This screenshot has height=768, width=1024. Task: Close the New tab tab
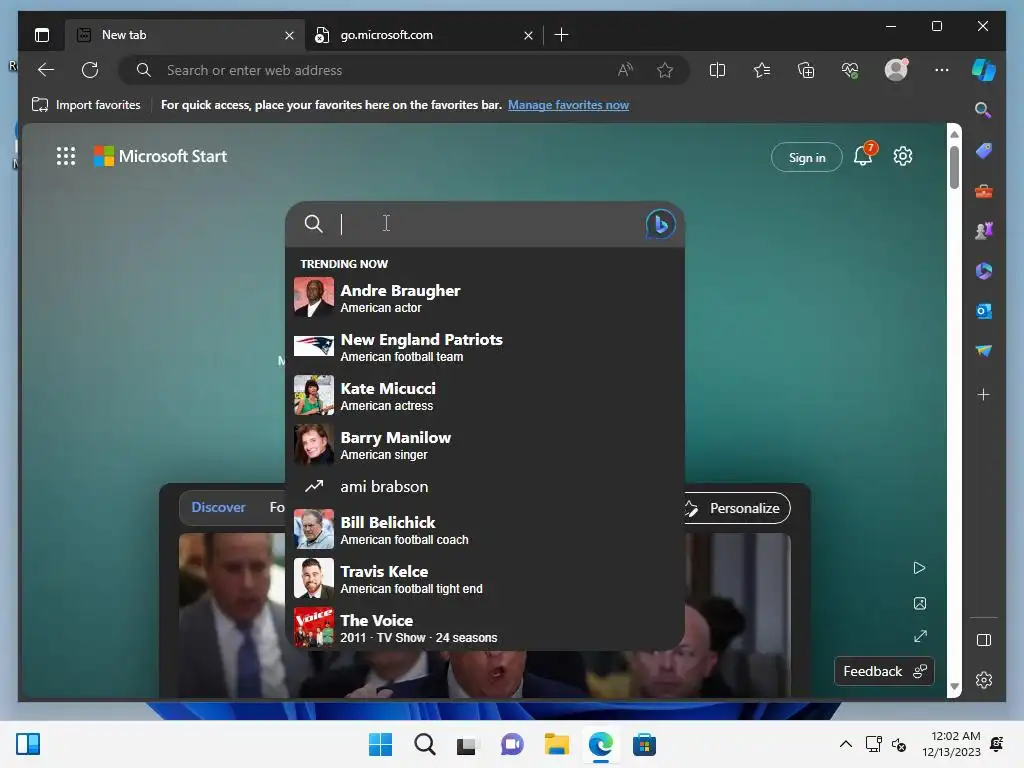point(289,35)
